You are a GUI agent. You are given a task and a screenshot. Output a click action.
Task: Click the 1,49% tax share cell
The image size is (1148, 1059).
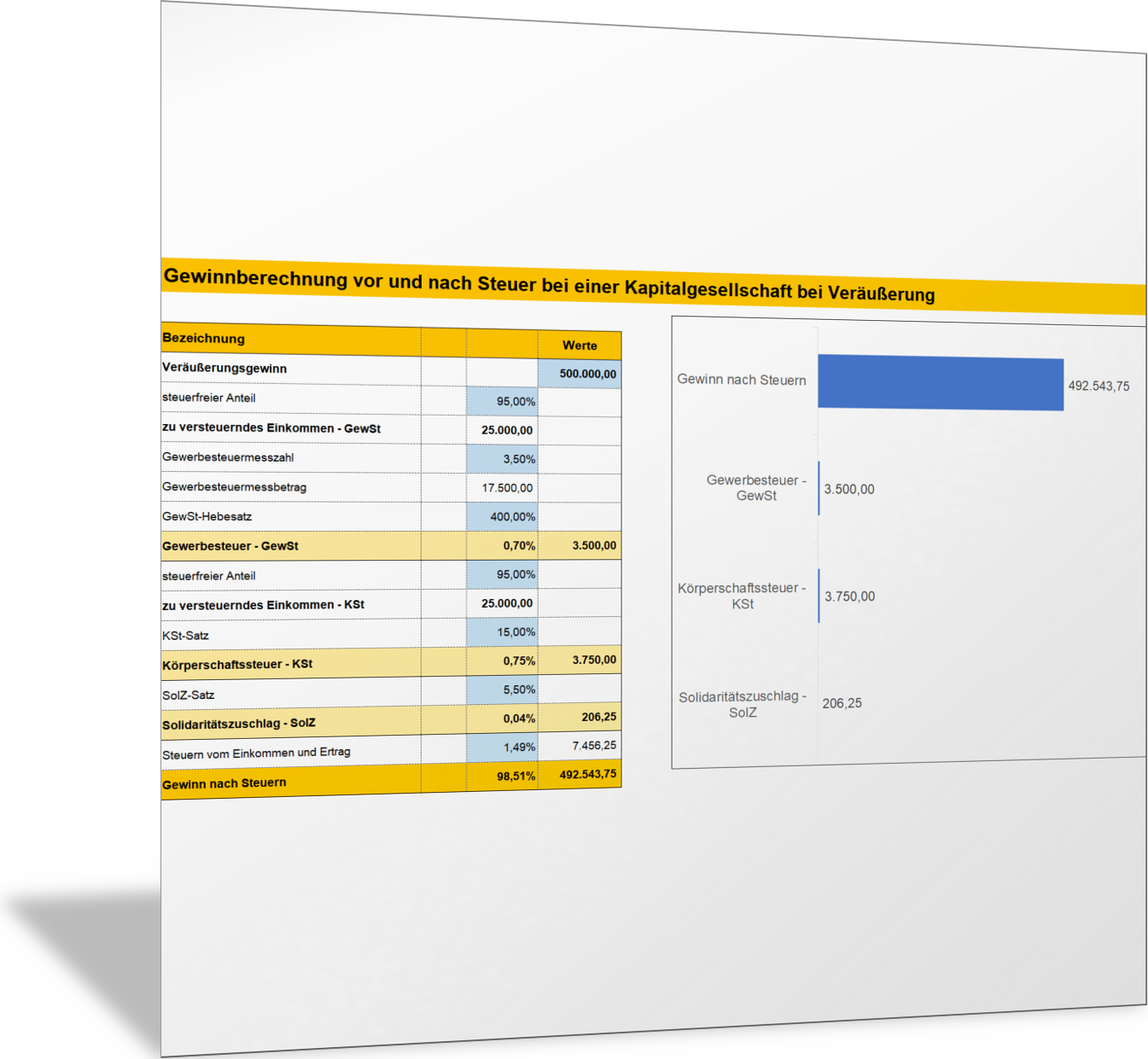pos(502,748)
